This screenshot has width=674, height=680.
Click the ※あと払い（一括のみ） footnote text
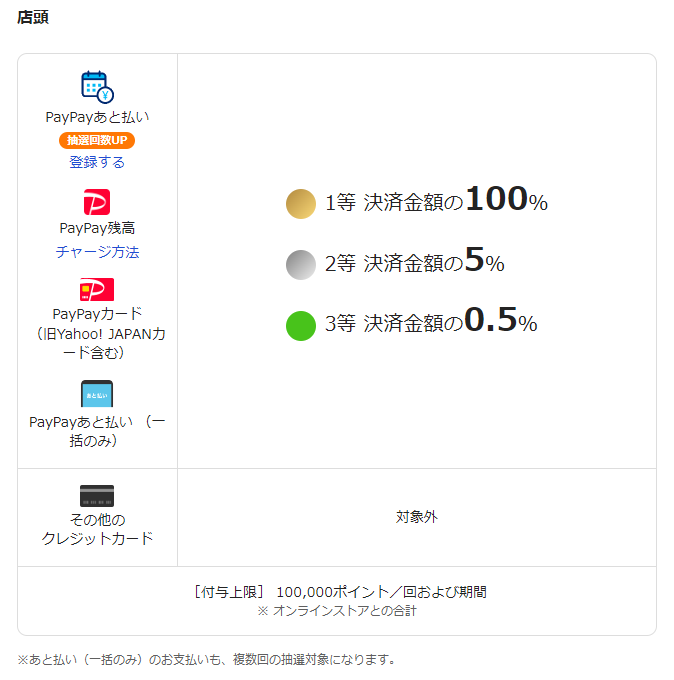(206, 659)
